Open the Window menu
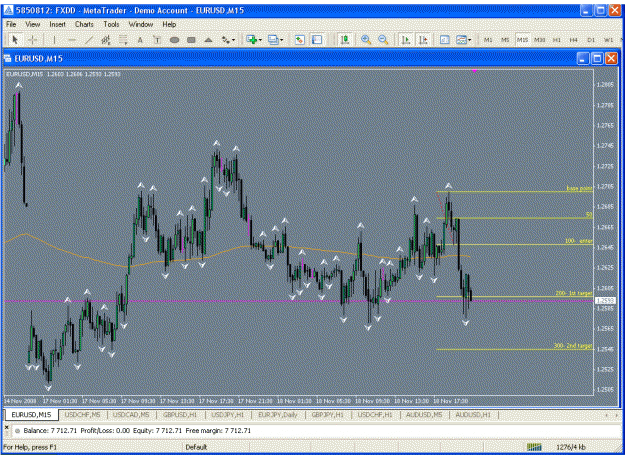 (x=141, y=24)
